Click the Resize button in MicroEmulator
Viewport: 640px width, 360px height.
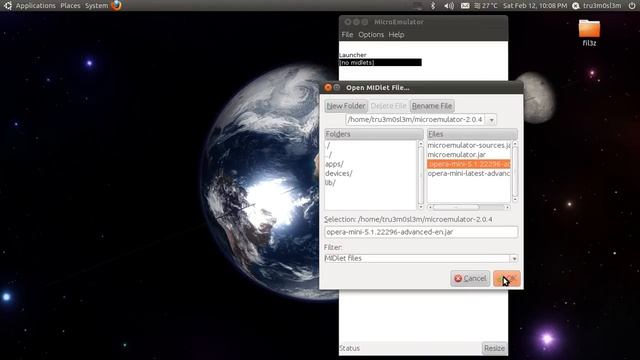point(494,348)
